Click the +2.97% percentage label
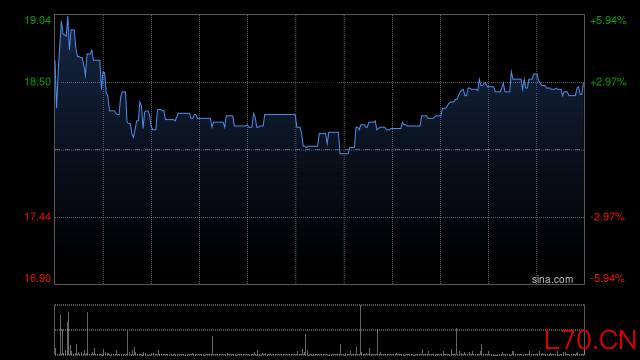This screenshot has height=360, width=640. point(608,82)
